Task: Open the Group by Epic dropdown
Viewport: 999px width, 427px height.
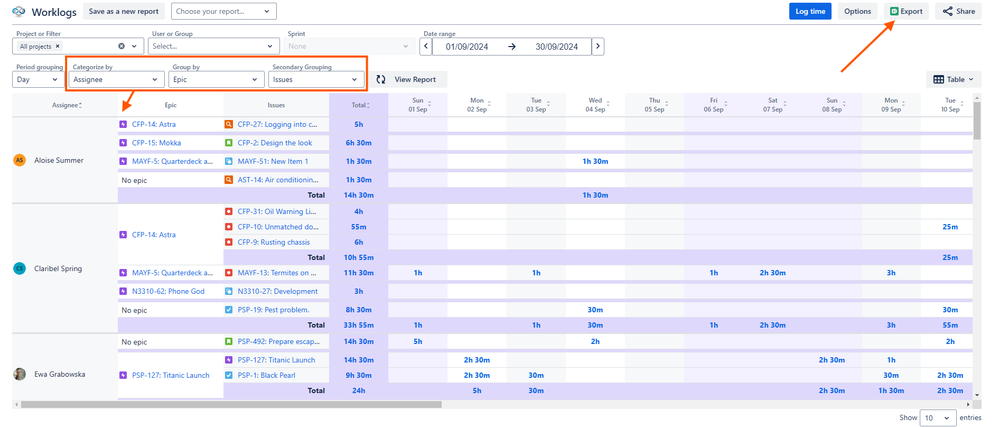Action: [x=216, y=79]
